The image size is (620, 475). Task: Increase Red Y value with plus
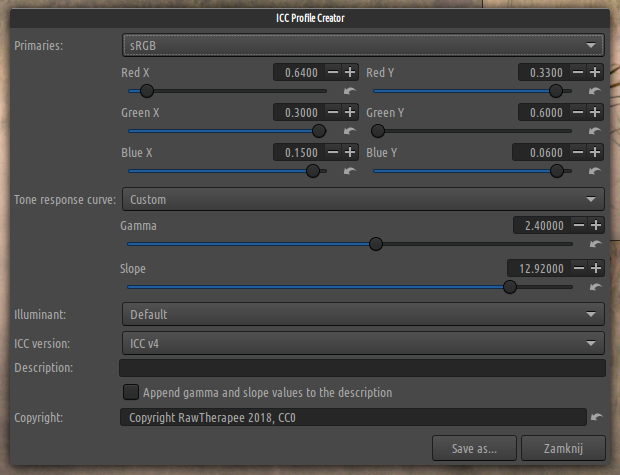595,72
